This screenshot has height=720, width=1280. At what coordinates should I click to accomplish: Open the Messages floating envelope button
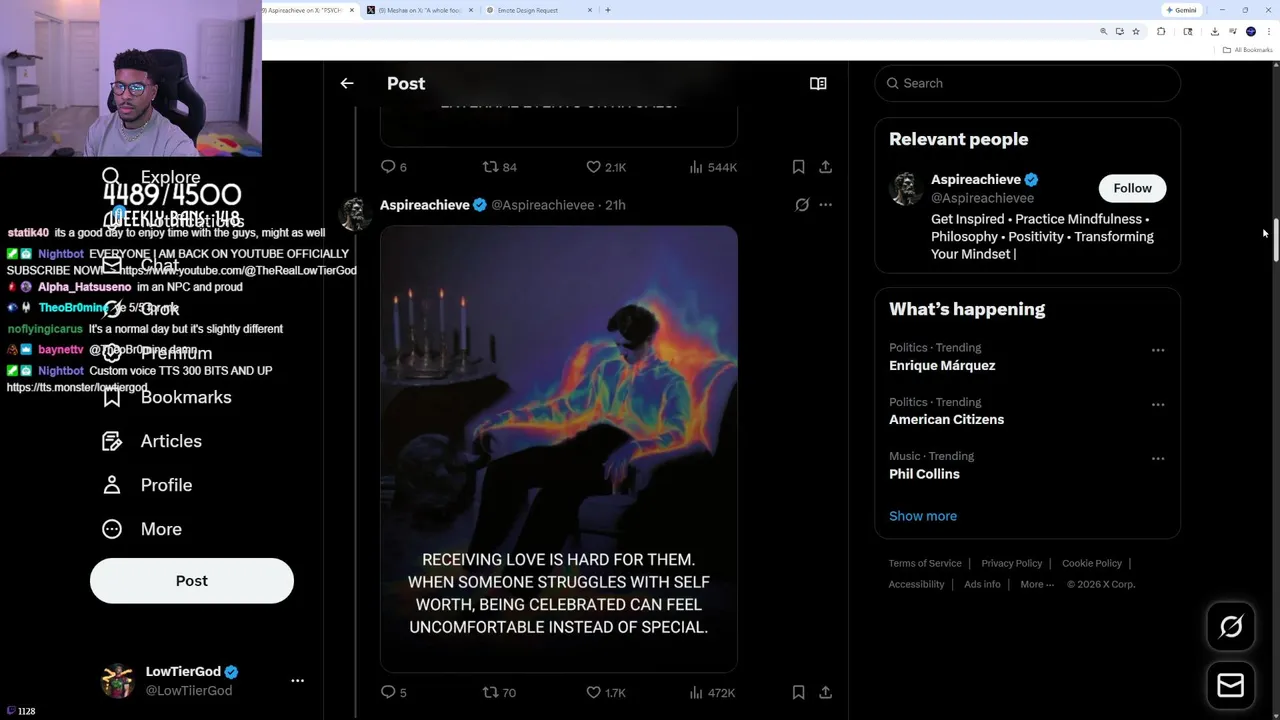1230,685
